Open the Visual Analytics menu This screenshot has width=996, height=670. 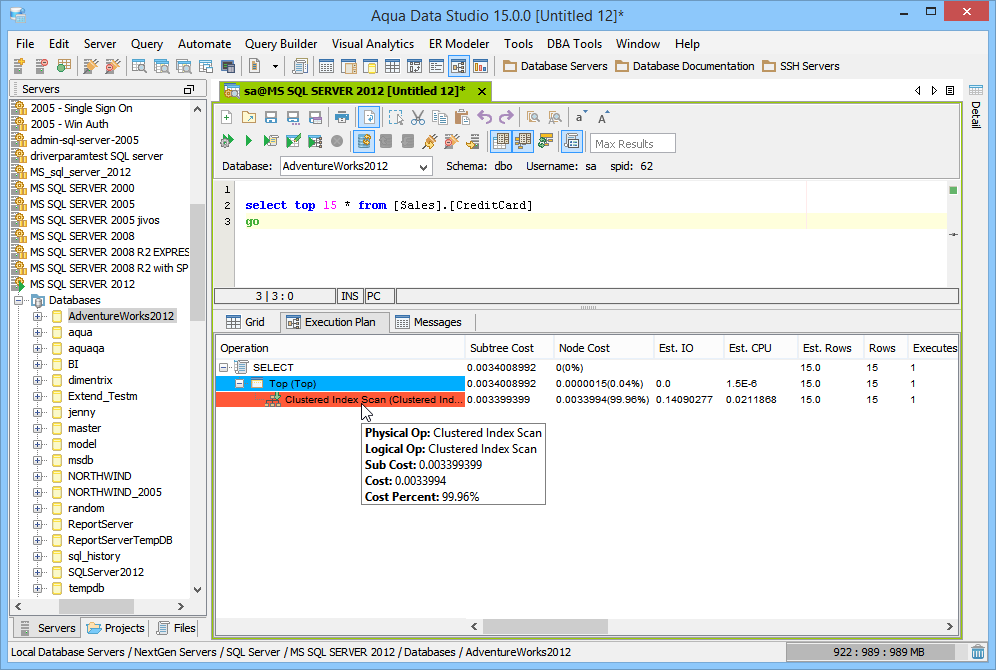click(x=373, y=44)
